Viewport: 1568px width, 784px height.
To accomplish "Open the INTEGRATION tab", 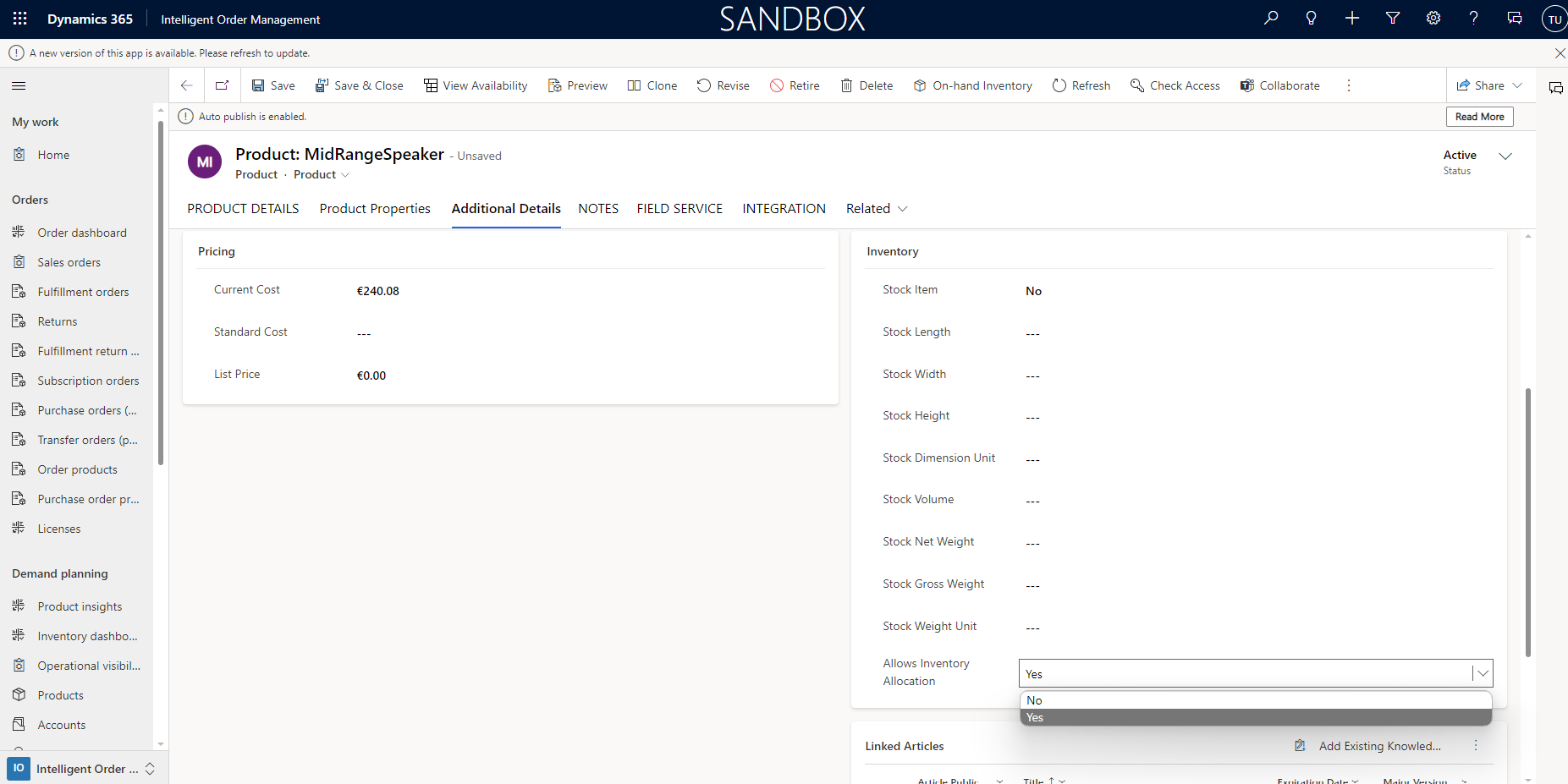I will pyautogui.click(x=784, y=209).
